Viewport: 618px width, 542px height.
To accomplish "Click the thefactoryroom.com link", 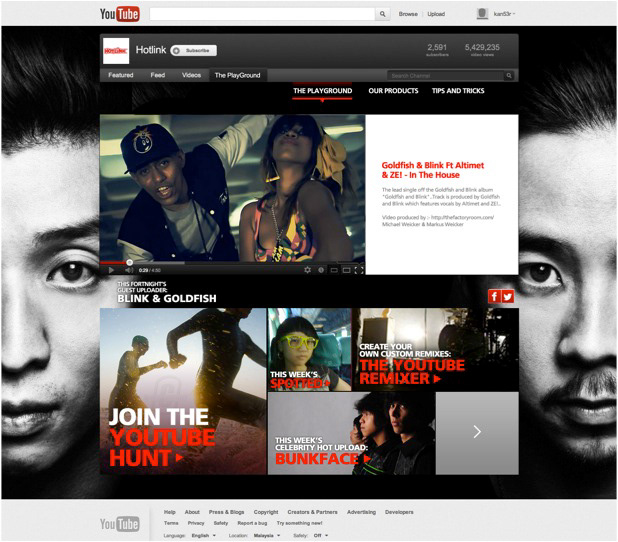I will [462, 217].
